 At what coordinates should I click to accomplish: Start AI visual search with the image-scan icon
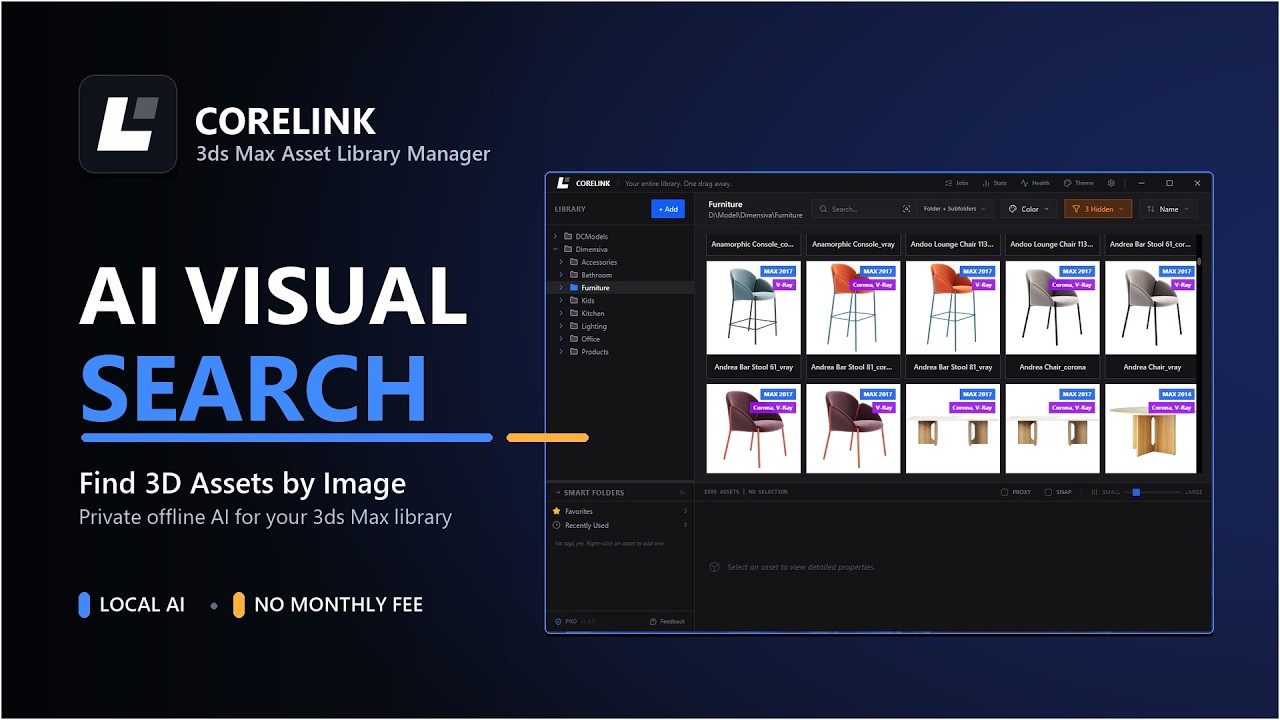[x=906, y=209]
